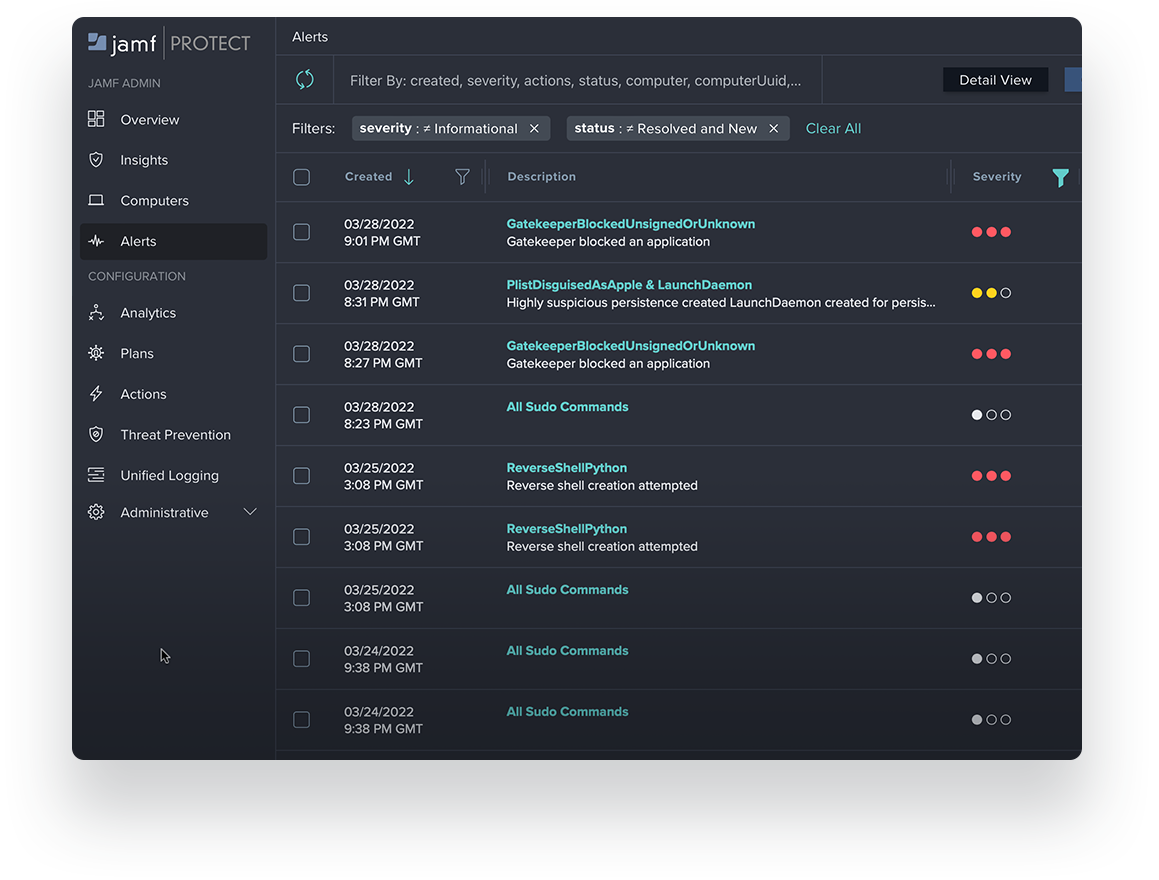Select the first 03/25 ReverseShellPython alert checkbox
This screenshot has width=1159, height=880.
[302, 476]
